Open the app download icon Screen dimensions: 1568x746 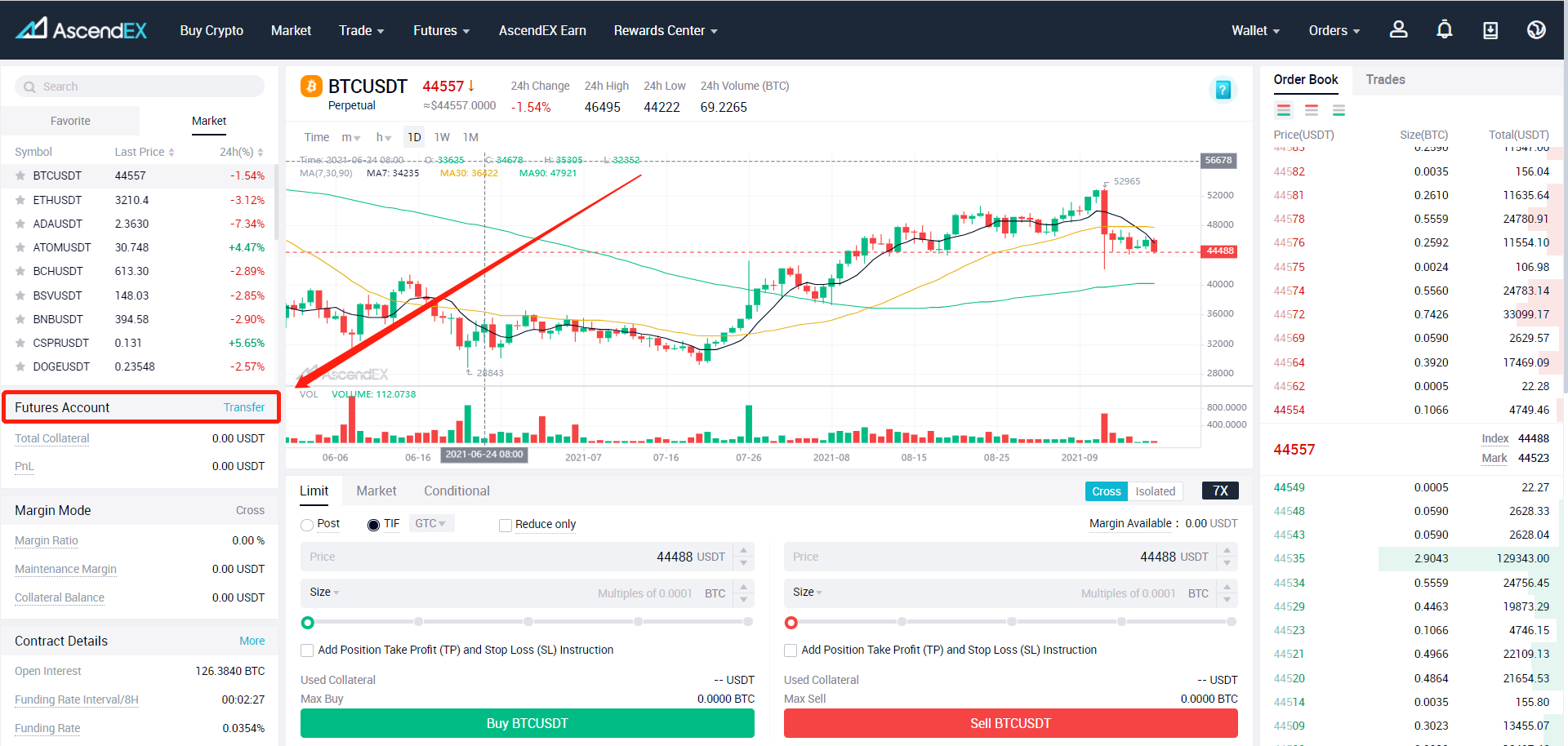pos(1490,30)
